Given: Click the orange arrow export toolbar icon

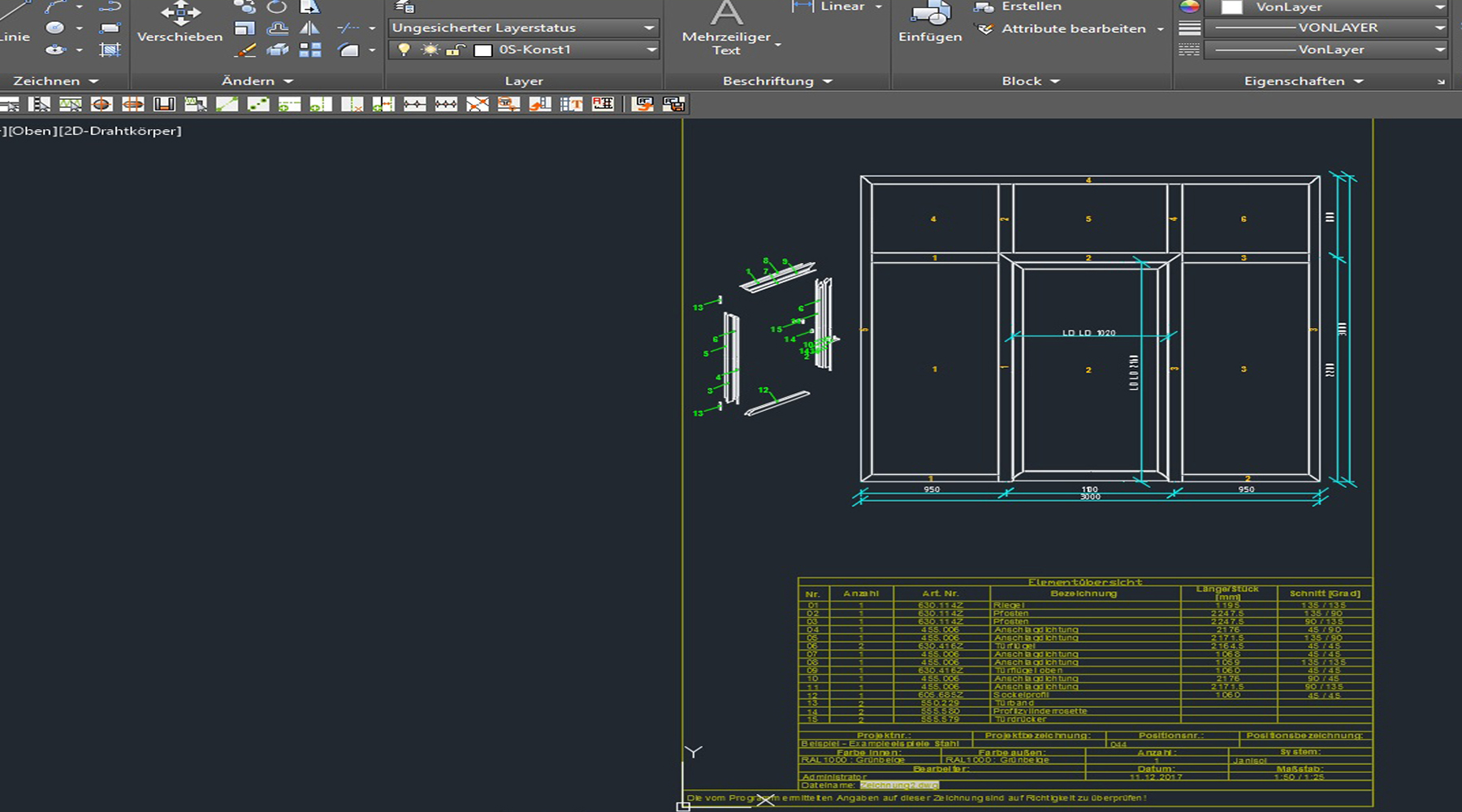Looking at the screenshot, I should (x=643, y=104).
